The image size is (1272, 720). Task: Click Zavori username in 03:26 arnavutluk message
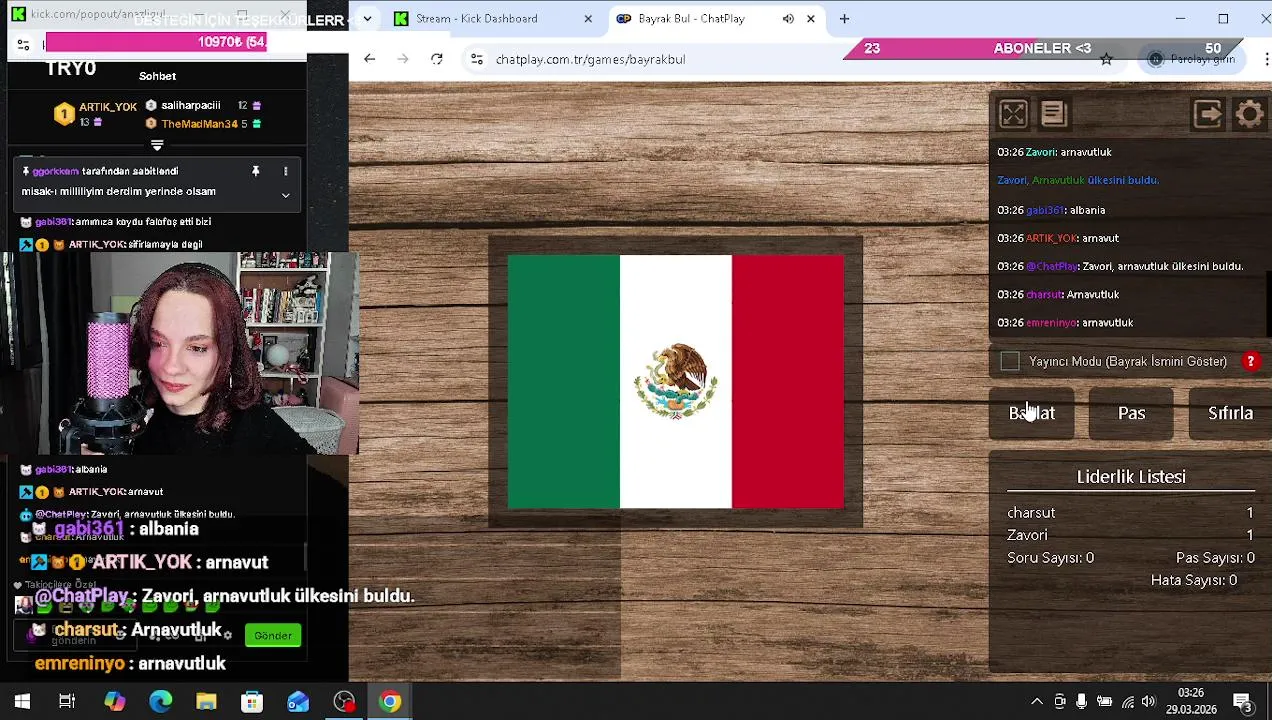tap(1040, 152)
